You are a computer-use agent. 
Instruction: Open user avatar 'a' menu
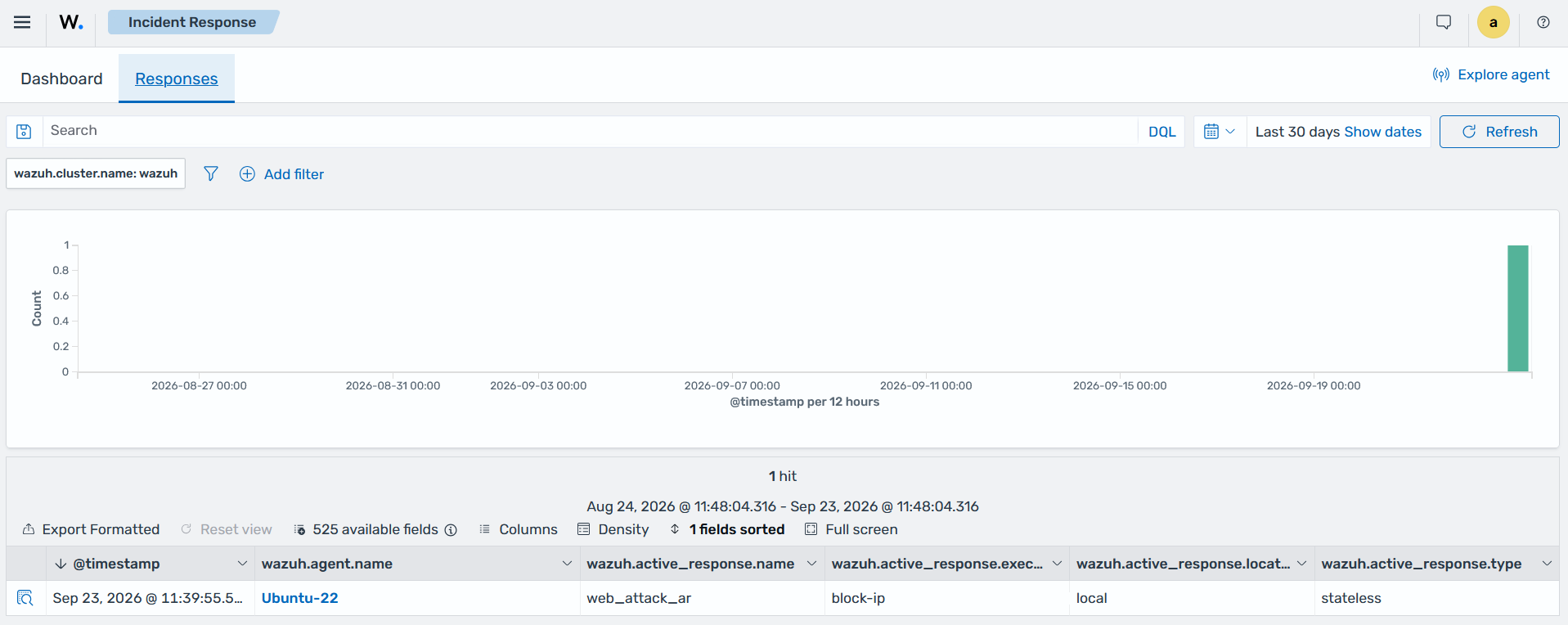[1493, 22]
